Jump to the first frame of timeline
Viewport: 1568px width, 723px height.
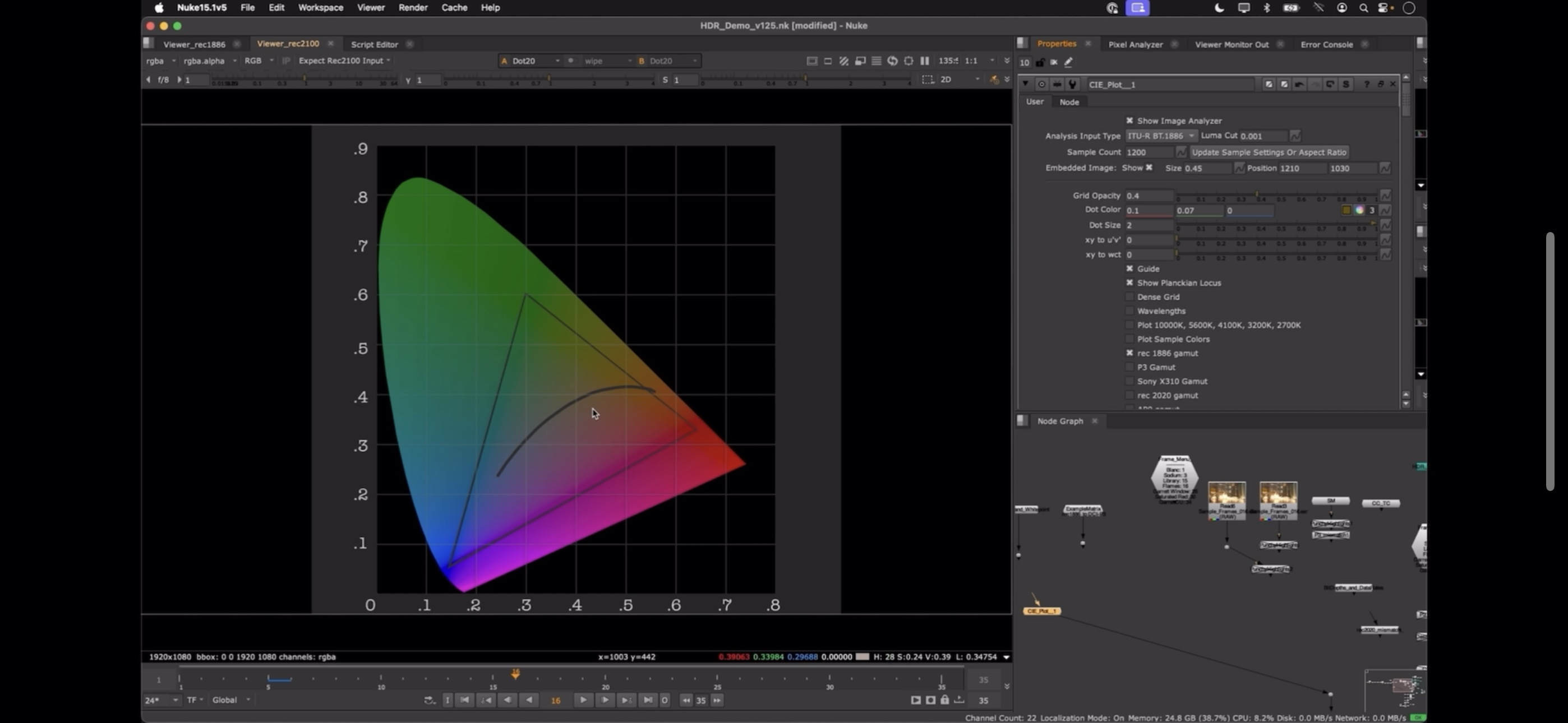tap(464, 701)
